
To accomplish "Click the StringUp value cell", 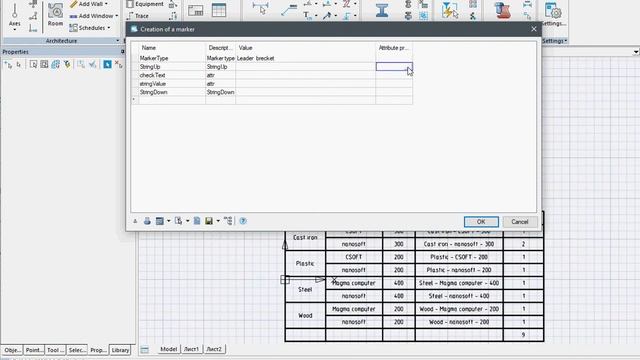I will (x=305, y=67).
